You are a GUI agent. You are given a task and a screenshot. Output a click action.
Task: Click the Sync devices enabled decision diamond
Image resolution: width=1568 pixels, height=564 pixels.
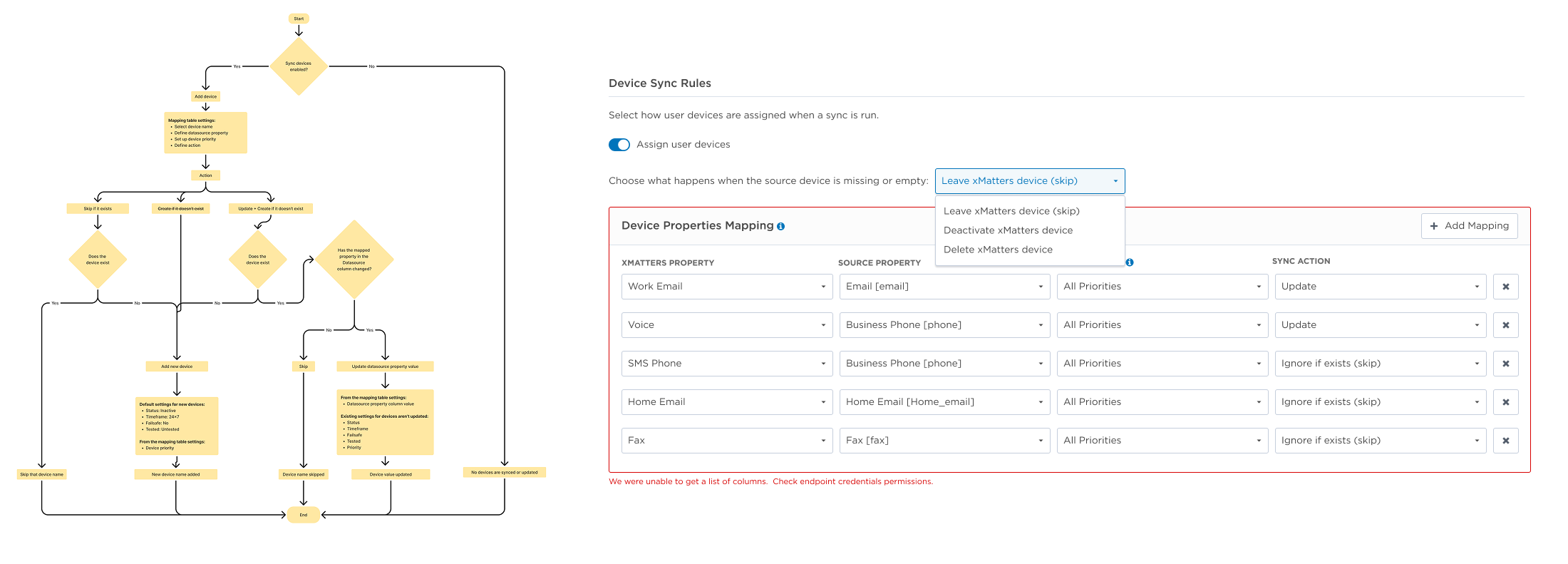pos(299,66)
